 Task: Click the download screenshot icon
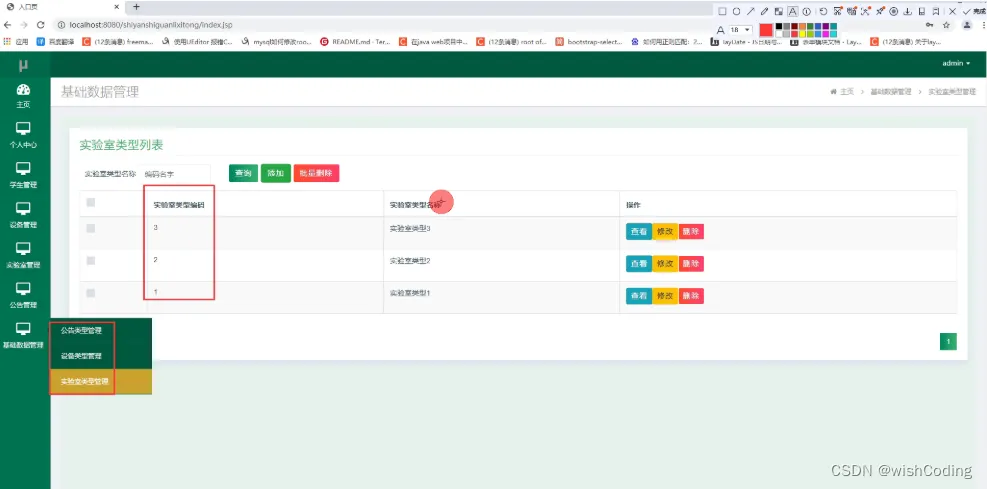[x=908, y=11]
